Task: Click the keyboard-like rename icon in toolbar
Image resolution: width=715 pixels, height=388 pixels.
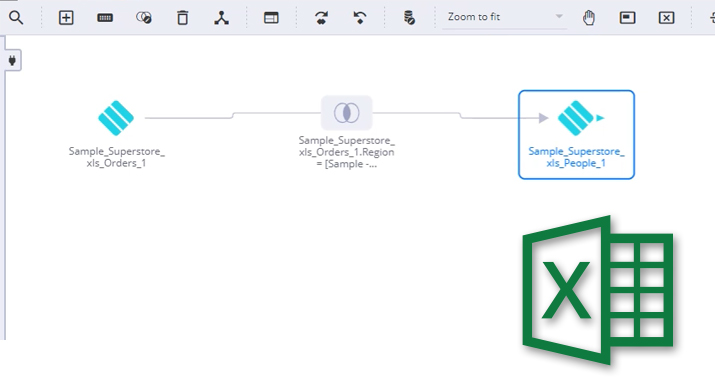Action: tap(105, 18)
